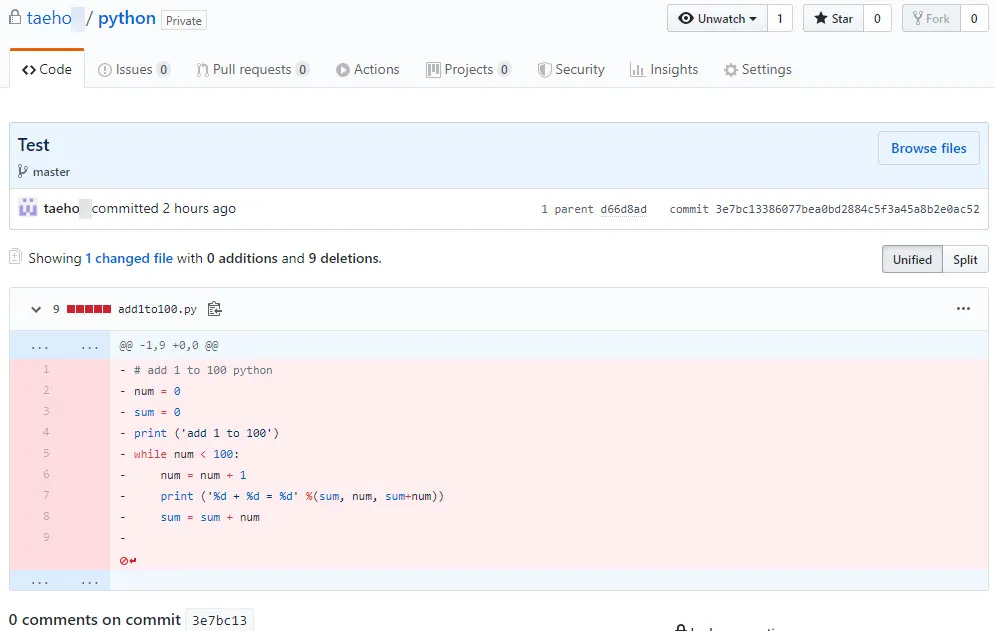Click taeho's avatar next to the commit

click(x=27, y=208)
